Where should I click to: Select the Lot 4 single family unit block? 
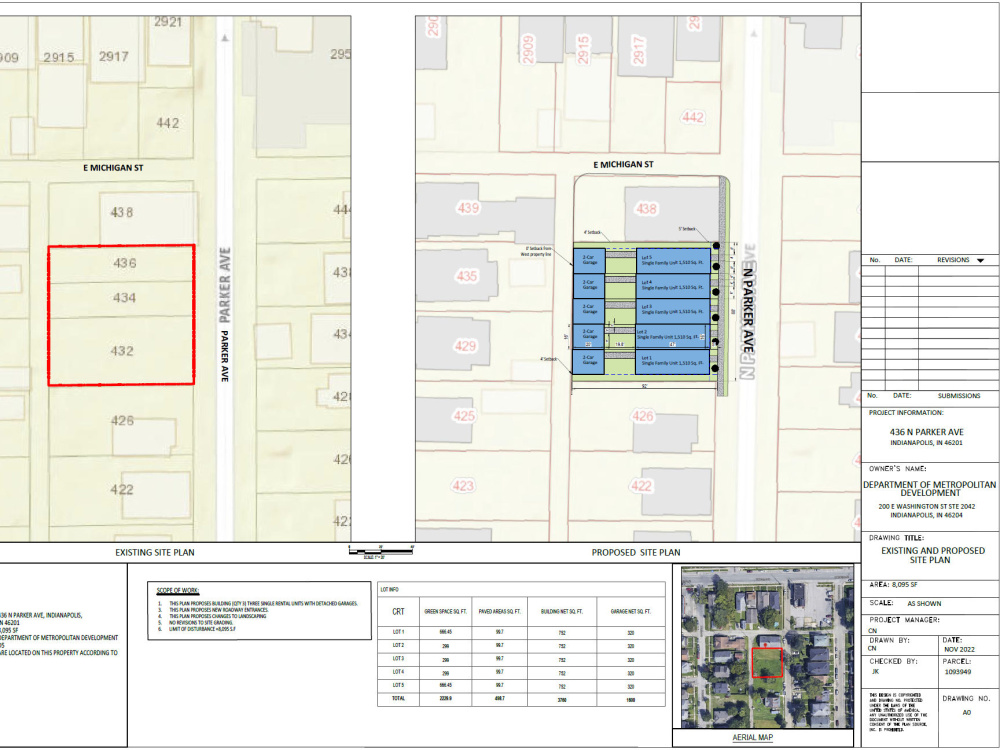point(673,286)
